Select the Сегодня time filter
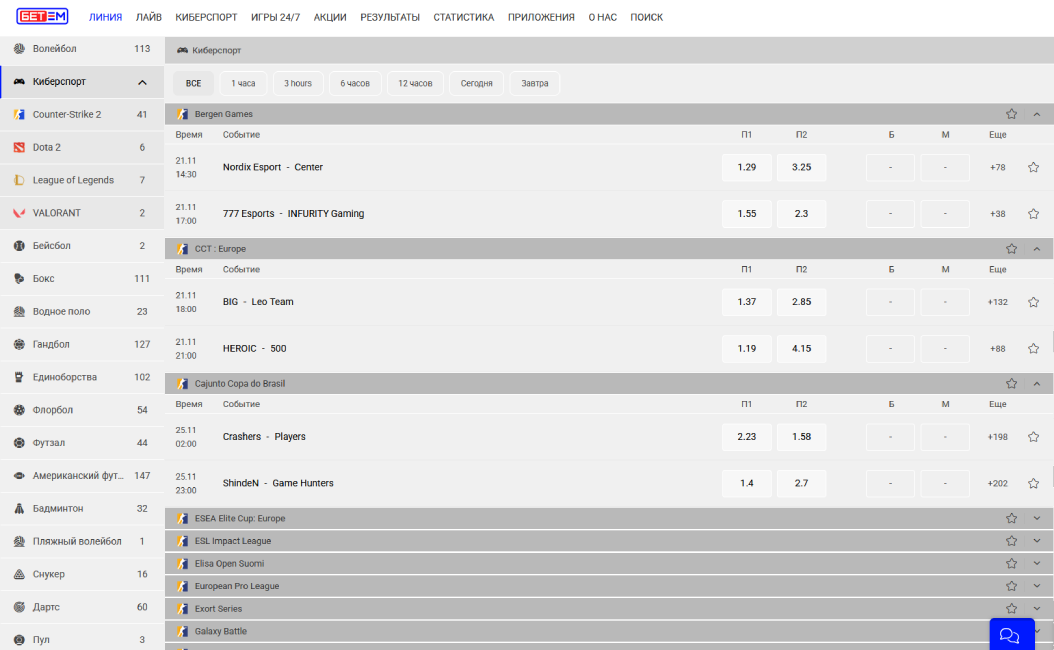The width and height of the screenshot is (1054, 650). 476,83
